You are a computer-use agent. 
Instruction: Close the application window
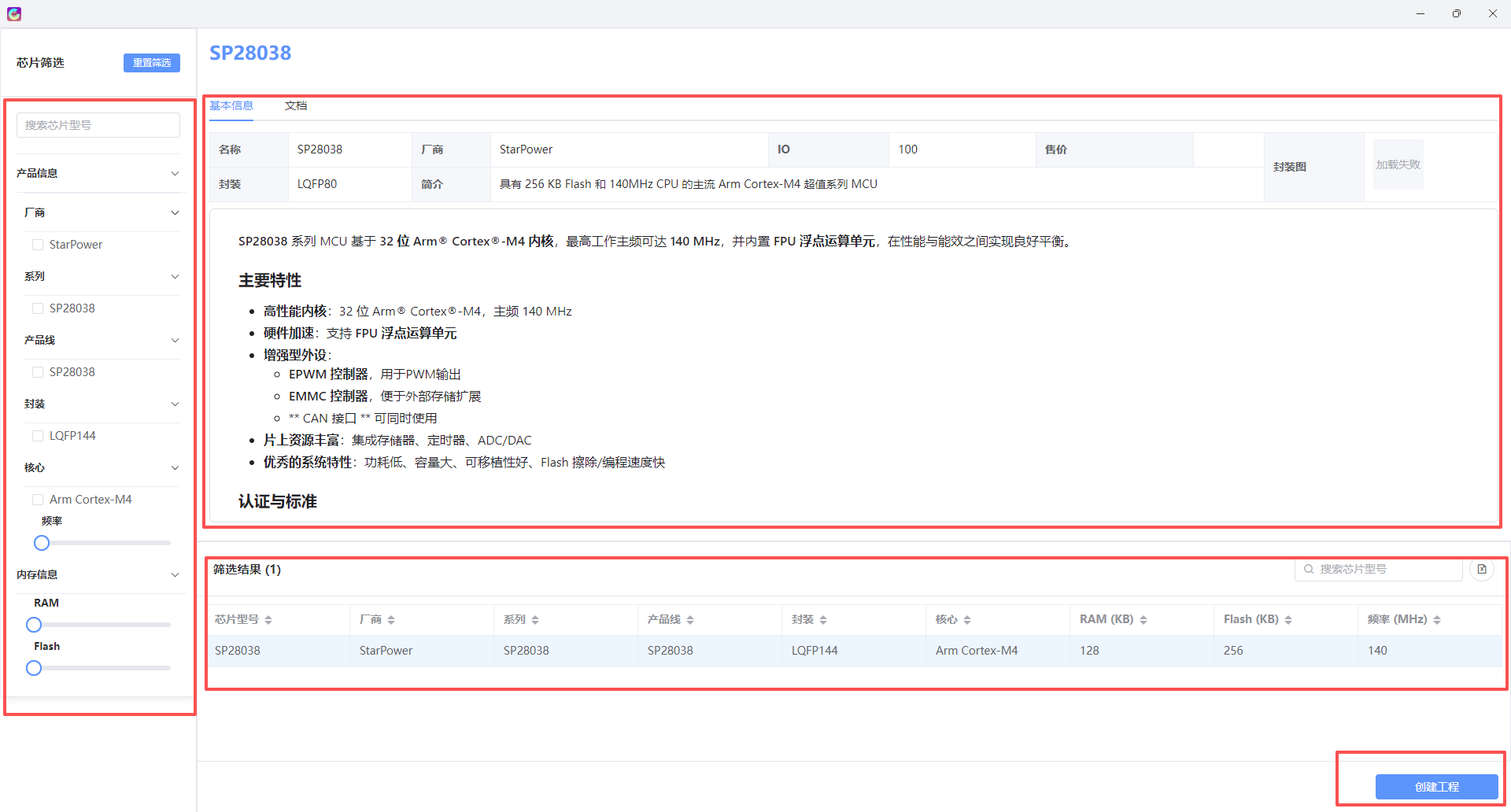click(x=1493, y=13)
